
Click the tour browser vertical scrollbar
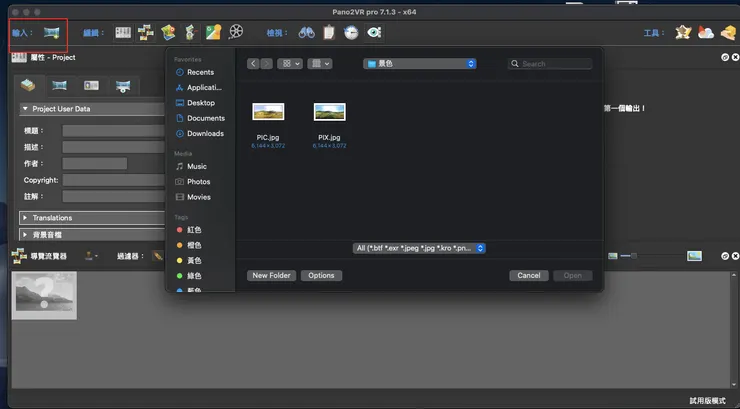[x=734, y=329]
